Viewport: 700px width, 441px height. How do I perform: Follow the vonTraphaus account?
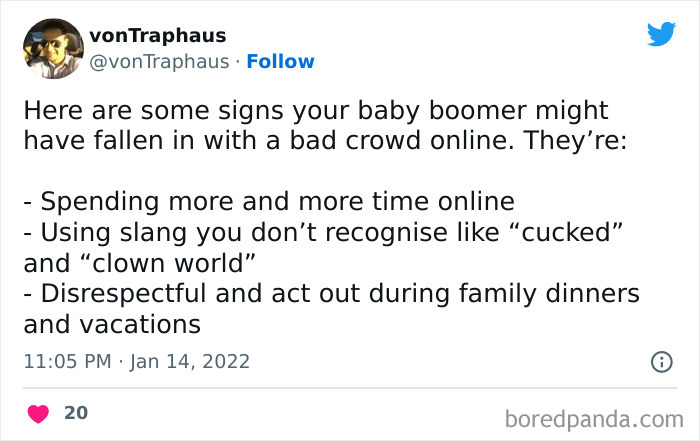(280, 61)
